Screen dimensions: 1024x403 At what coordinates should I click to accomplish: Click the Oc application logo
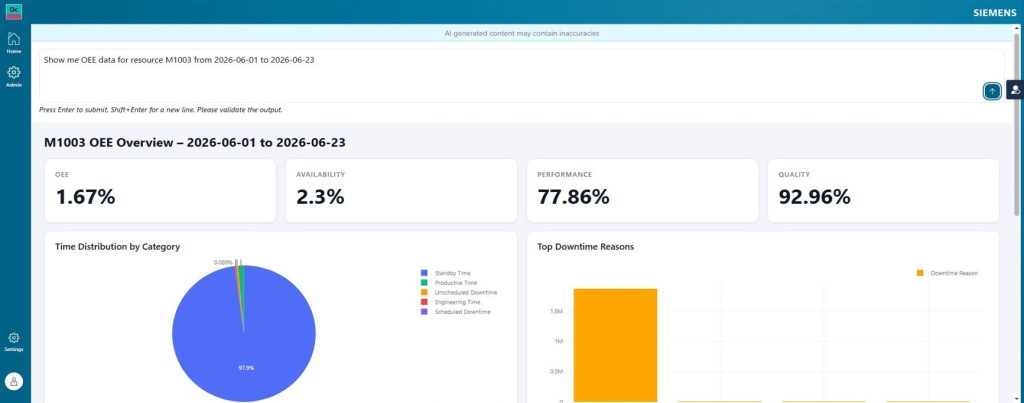pyautogui.click(x=13, y=11)
